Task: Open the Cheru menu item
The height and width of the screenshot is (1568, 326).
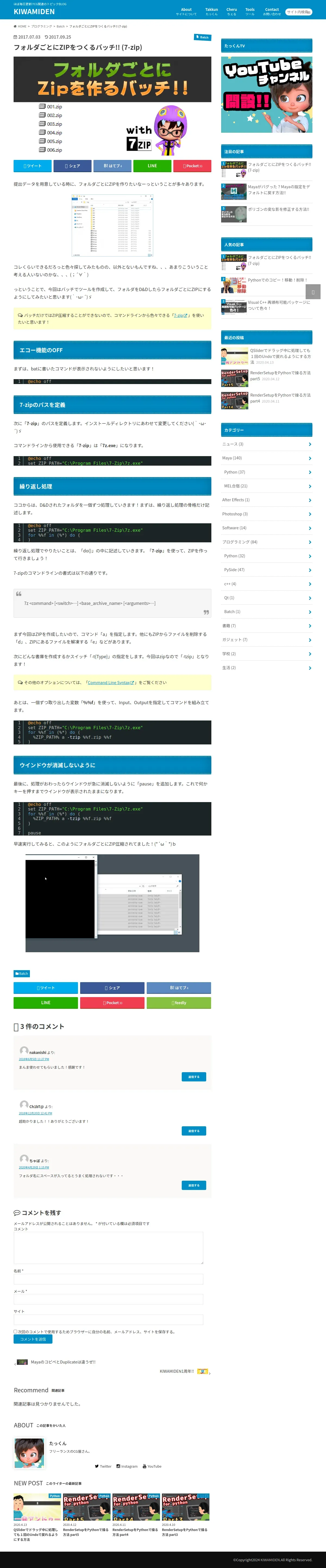Action: tap(232, 12)
